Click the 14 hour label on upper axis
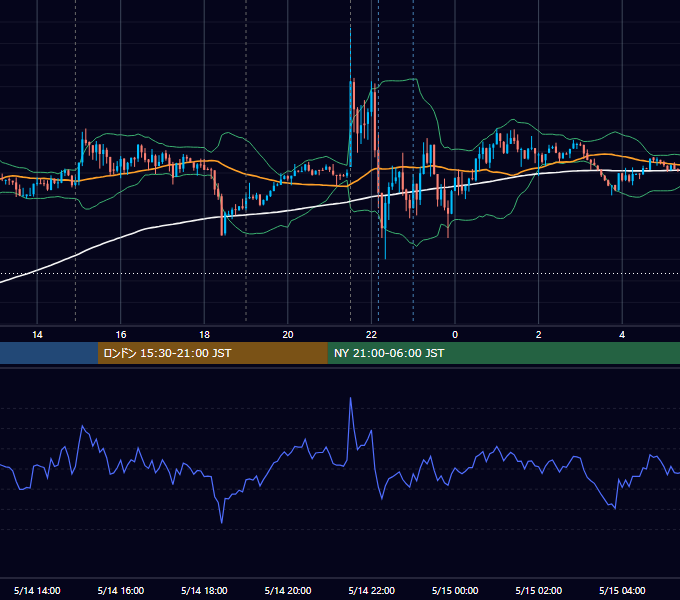Image resolution: width=680 pixels, height=600 pixels. click(37, 335)
